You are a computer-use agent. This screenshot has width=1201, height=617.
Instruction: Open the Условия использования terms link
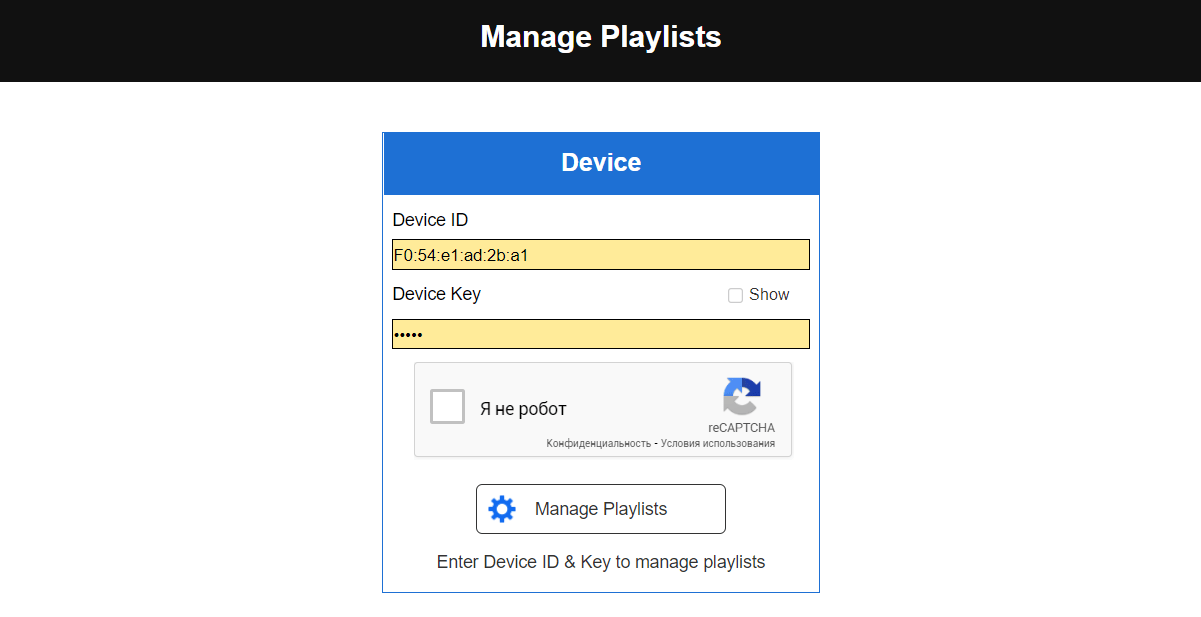(718, 443)
